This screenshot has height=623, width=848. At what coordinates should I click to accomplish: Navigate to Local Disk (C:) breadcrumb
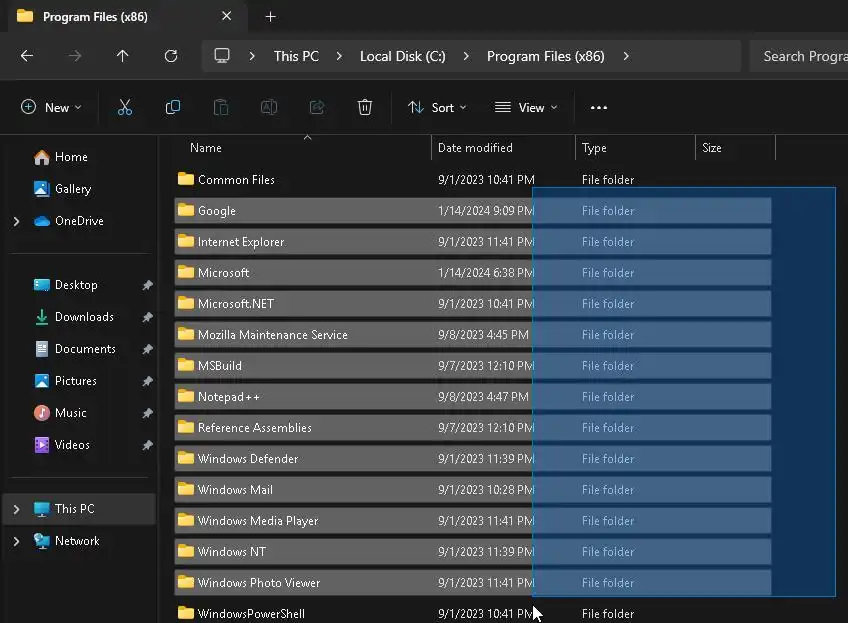[x=403, y=56]
